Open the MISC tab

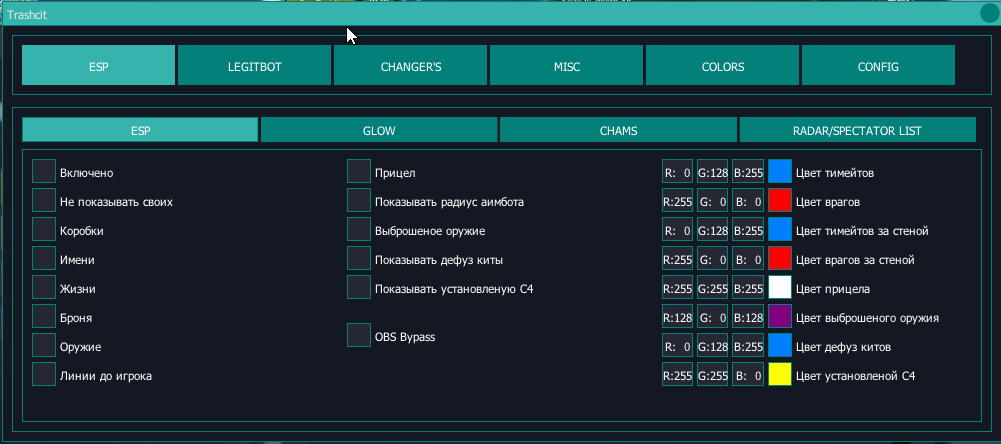(566, 66)
